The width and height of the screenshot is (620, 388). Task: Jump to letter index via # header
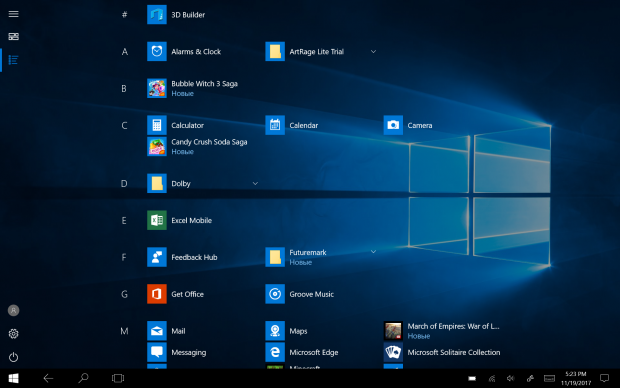click(x=124, y=15)
